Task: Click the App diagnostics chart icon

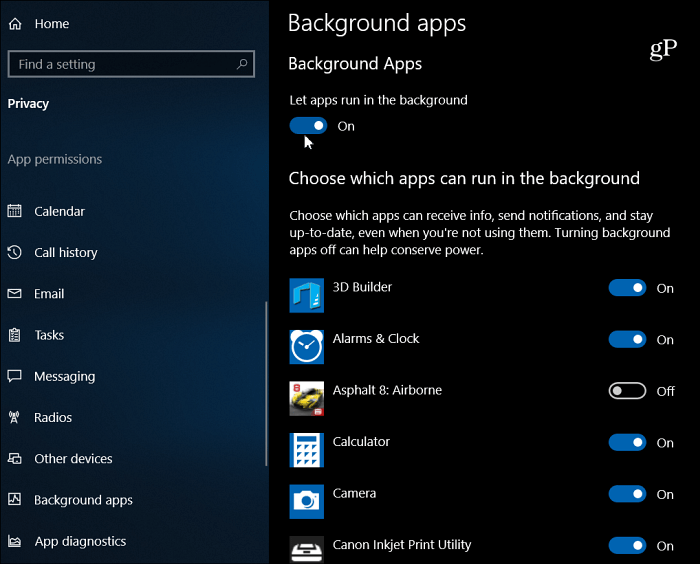Action: point(14,541)
